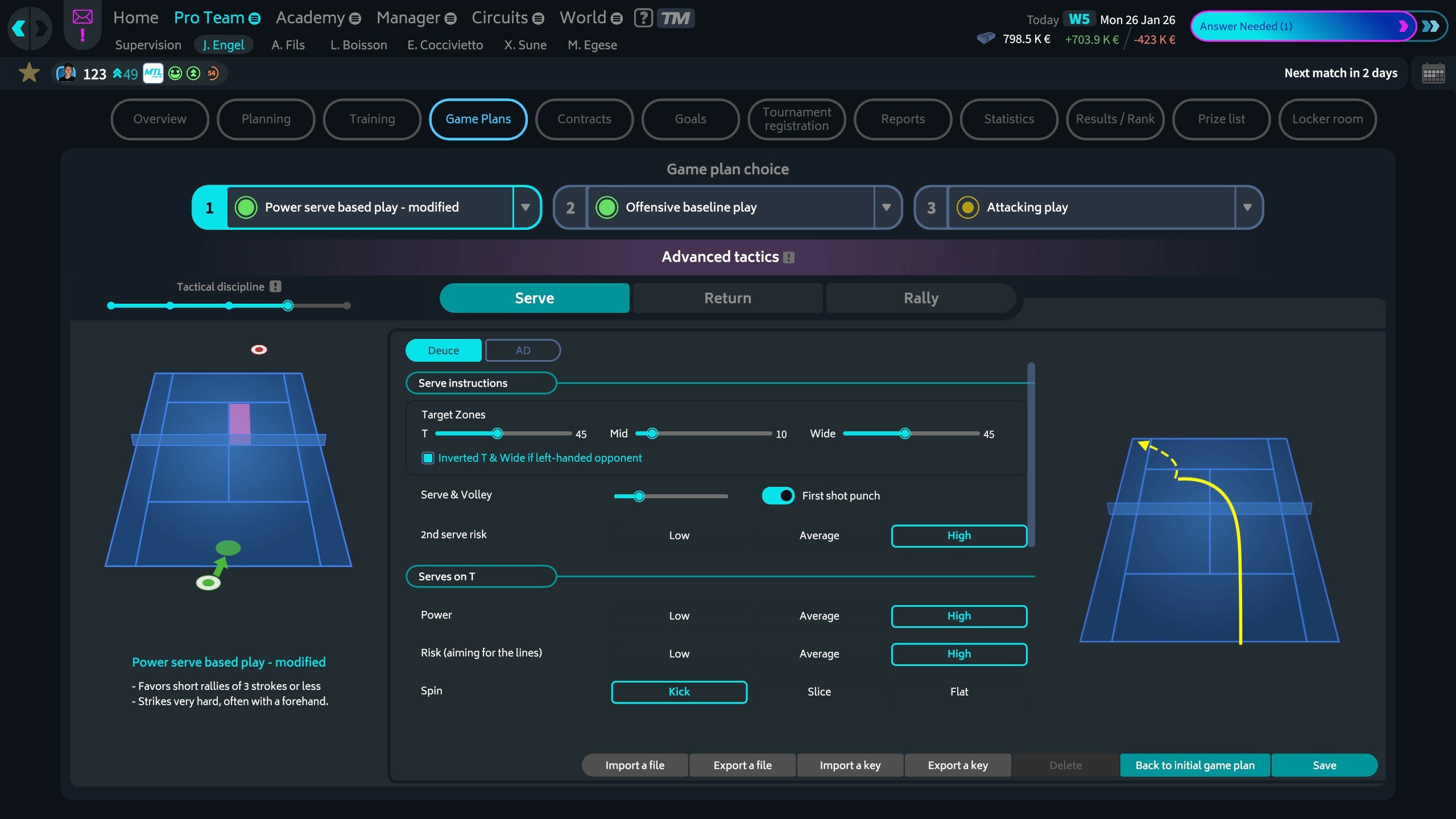This screenshot has height=819, width=1456.
Task: Click the orange 54 energy gauge icon
Action: click(213, 73)
